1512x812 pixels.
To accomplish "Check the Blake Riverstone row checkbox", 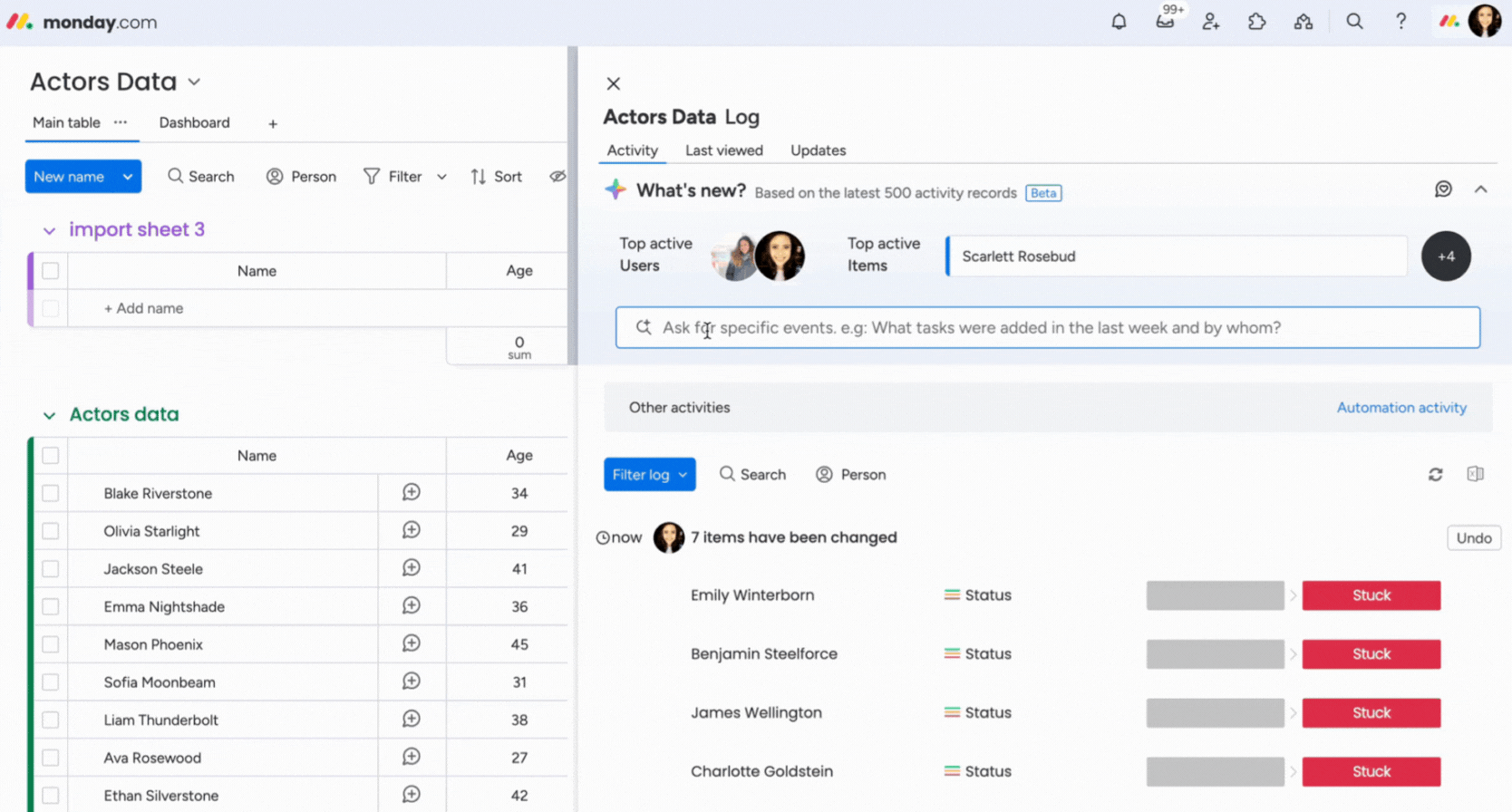I will click(x=51, y=493).
